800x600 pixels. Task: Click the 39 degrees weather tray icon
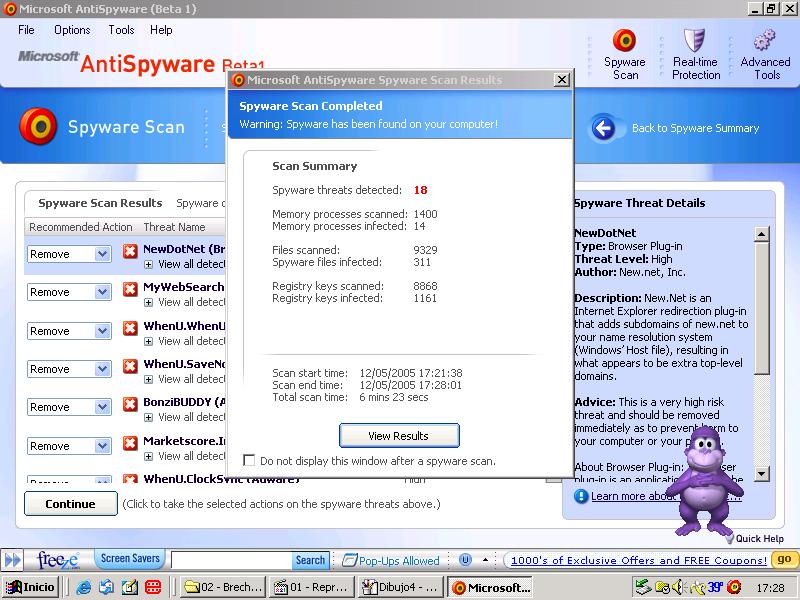point(714,587)
